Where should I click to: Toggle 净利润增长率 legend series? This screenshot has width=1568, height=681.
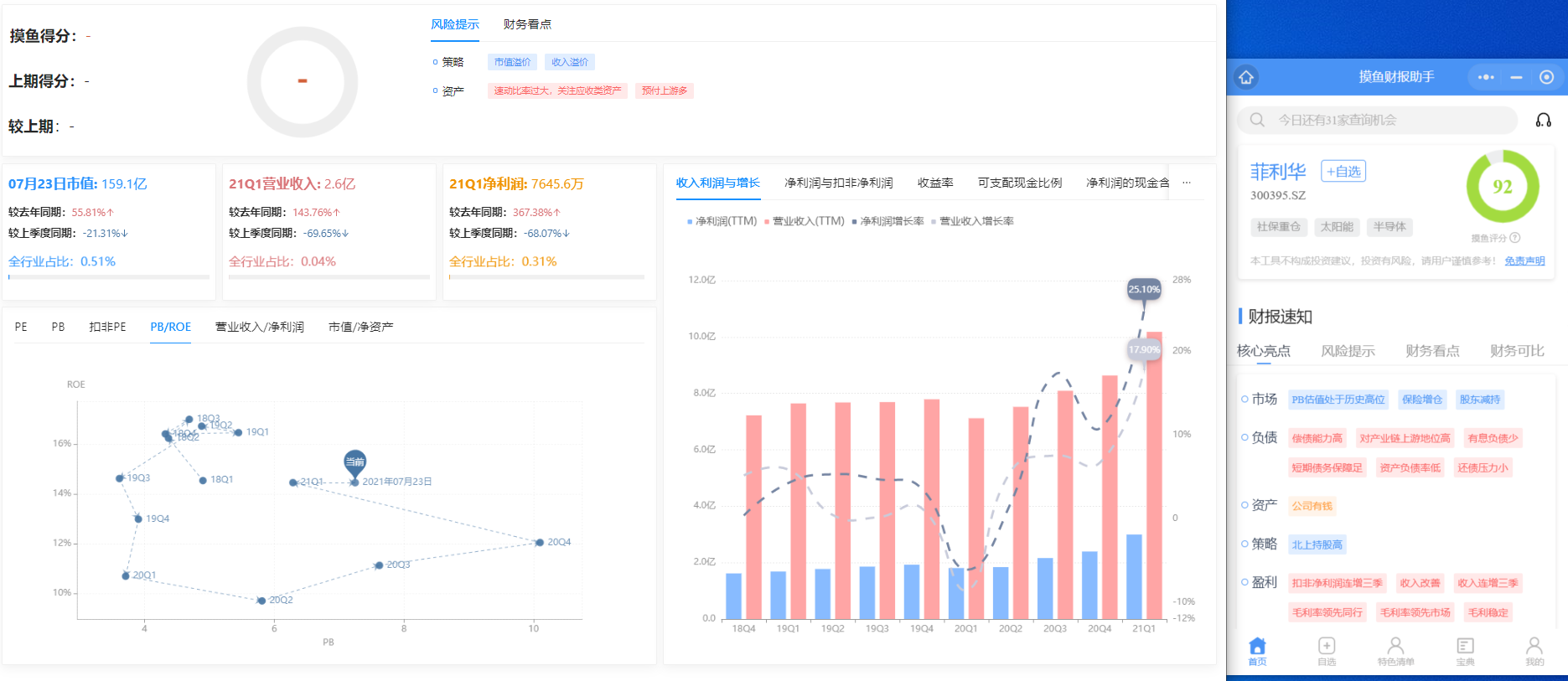click(x=887, y=221)
